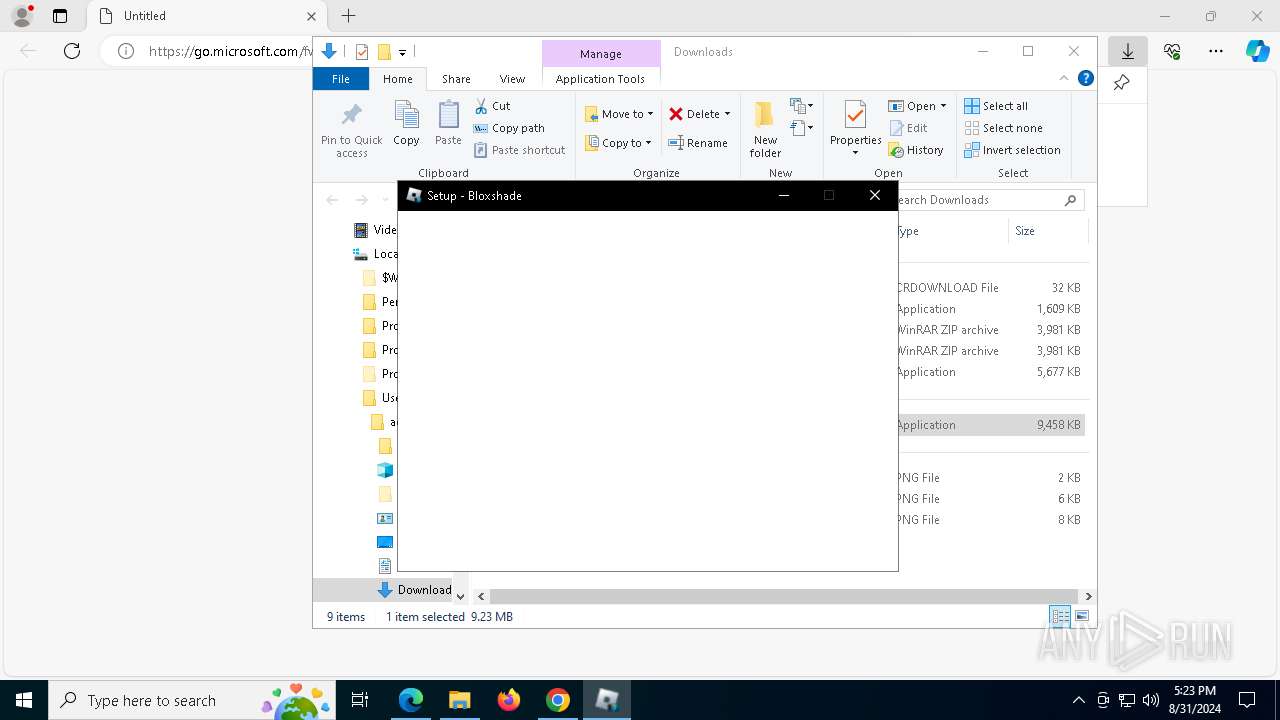This screenshot has height=720, width=1280.
Task: Click the Paste ribbon icon
Action: (448, 124)
